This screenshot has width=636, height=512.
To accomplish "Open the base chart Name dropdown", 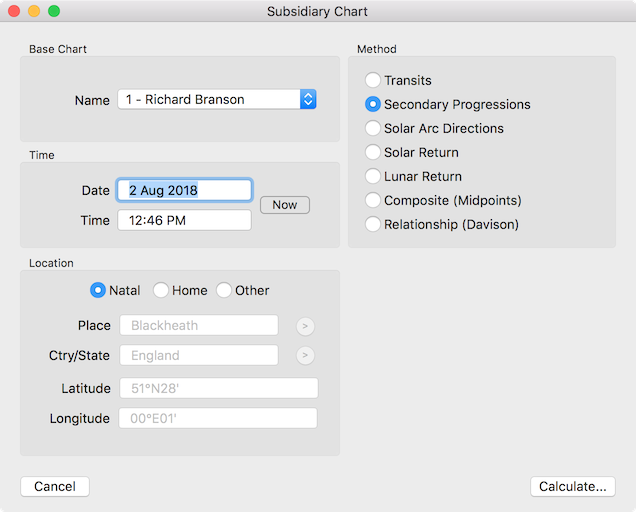I will (217, 99).
